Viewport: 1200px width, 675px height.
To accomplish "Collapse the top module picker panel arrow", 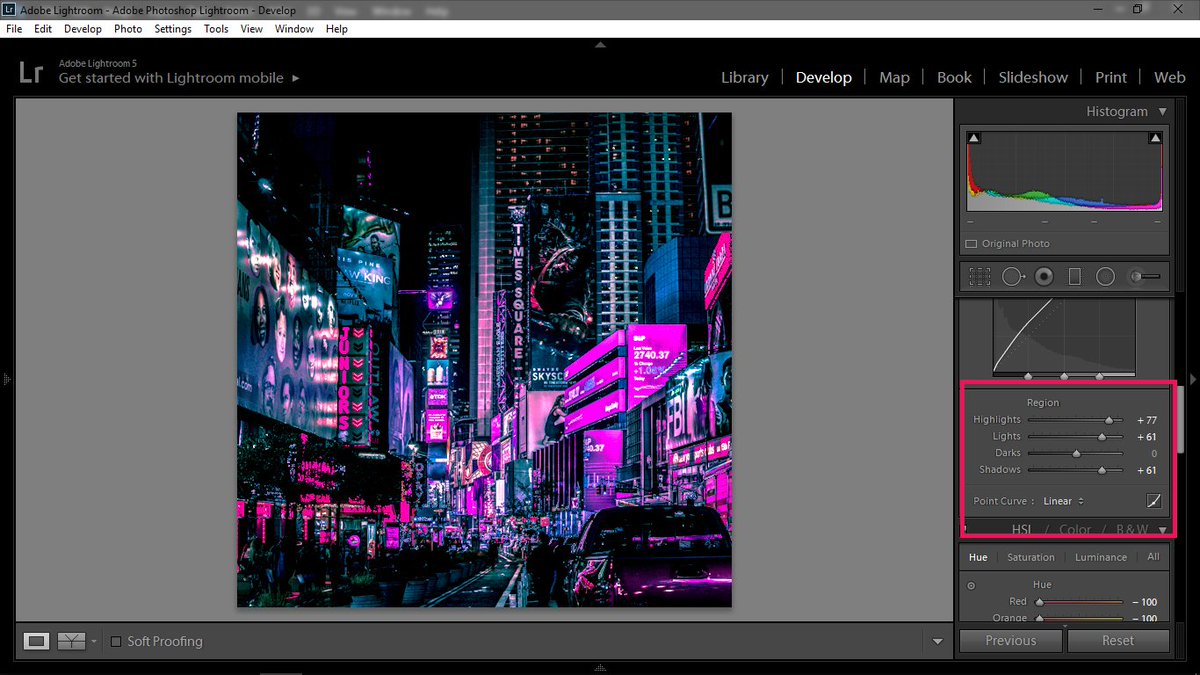I will tap(600, 44).
